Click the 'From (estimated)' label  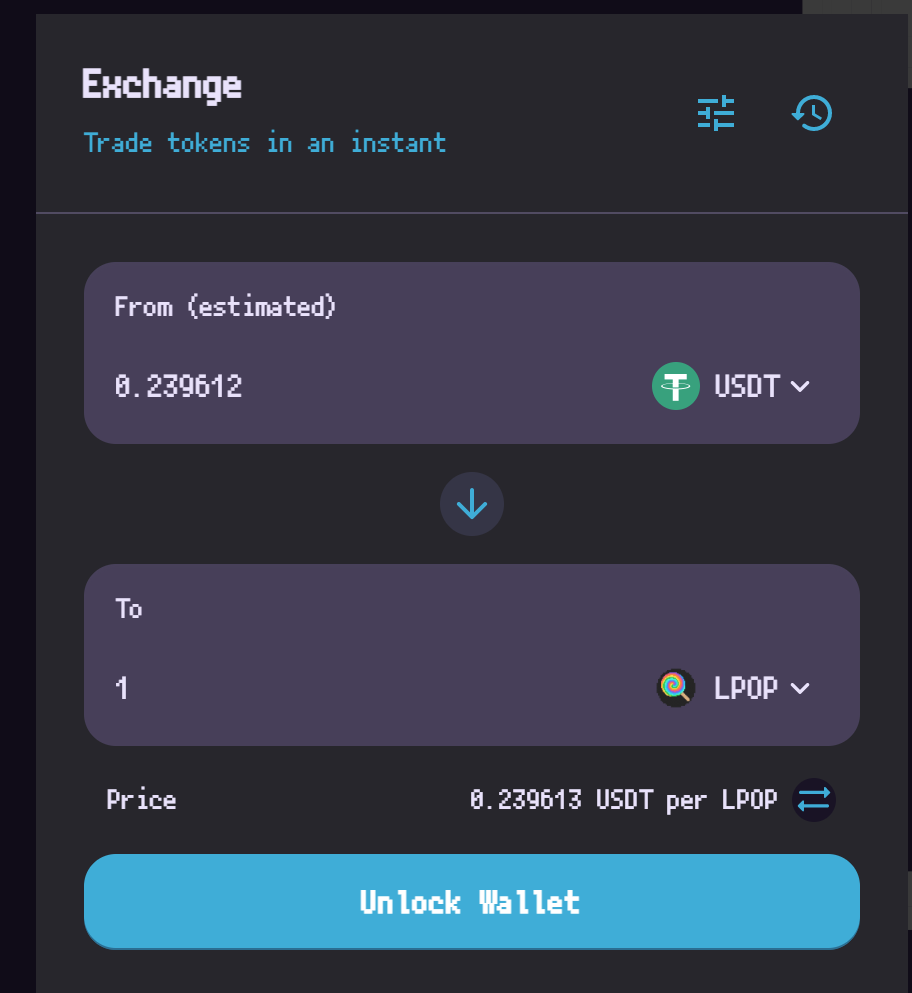pos(225,307)
